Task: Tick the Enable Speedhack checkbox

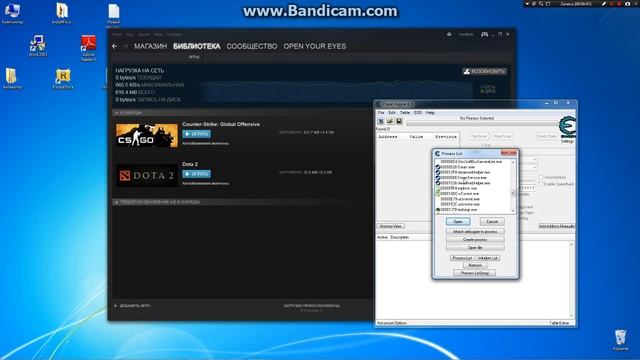Action: (x=540, y=184)
